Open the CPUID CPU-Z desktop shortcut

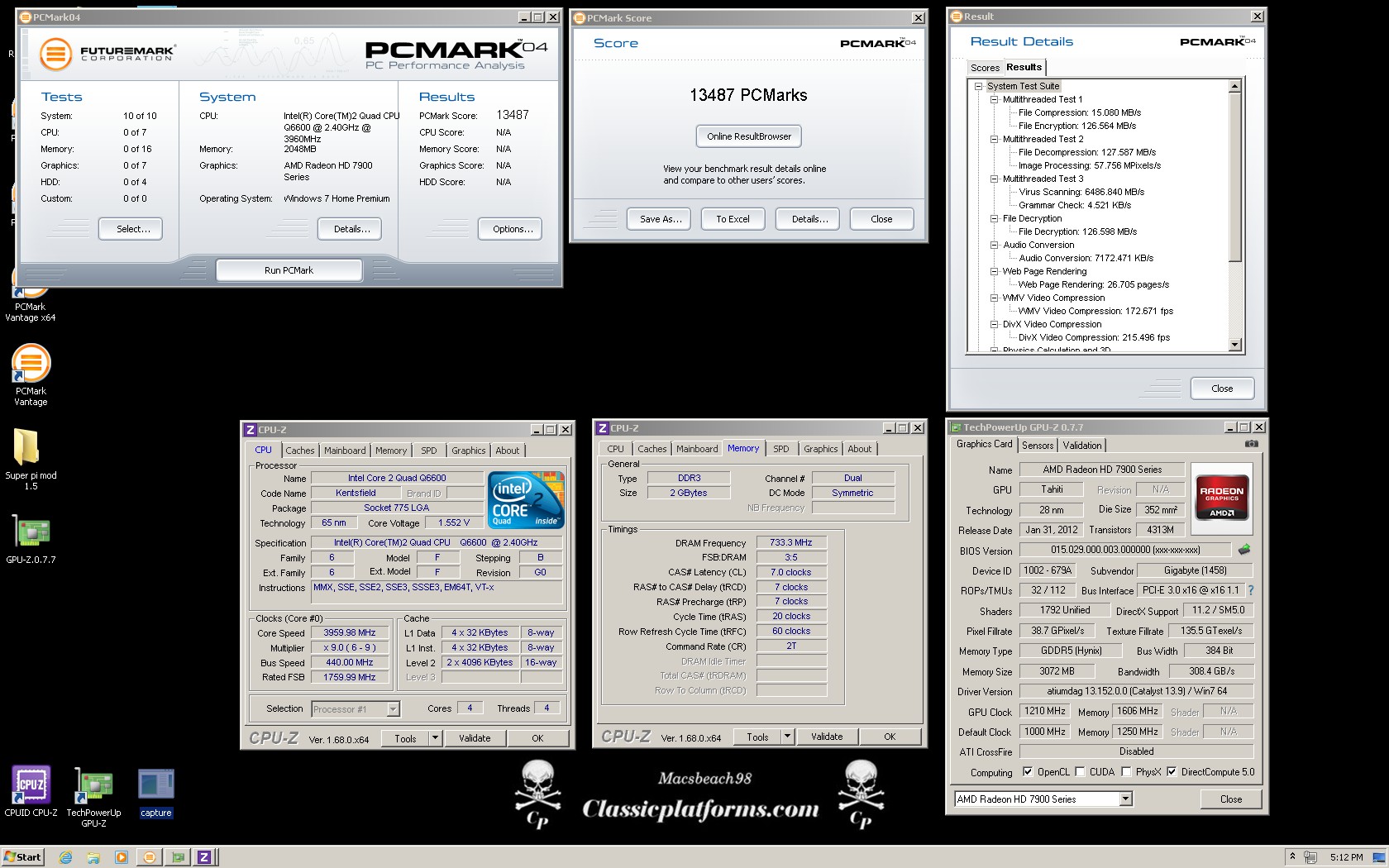click(31, 792)
